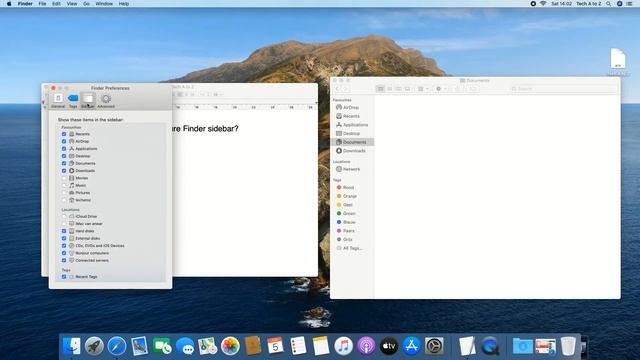Open the View menu
This screenshot has width=640, height=360.
pyautogui.click(x=72, y=4)
